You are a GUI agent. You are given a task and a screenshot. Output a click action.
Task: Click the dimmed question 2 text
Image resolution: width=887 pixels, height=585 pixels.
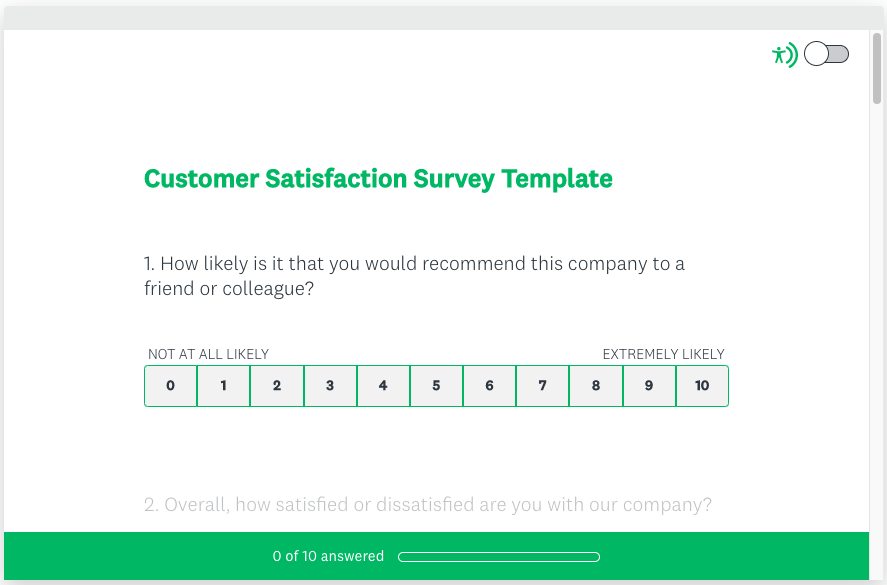pos(428,505)
